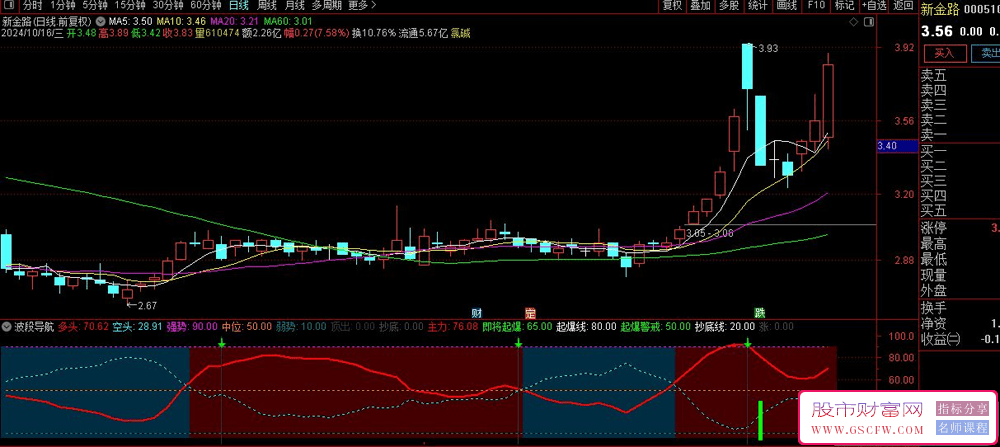Click the red 定 marker below the chart

click(x=529, y=313)
